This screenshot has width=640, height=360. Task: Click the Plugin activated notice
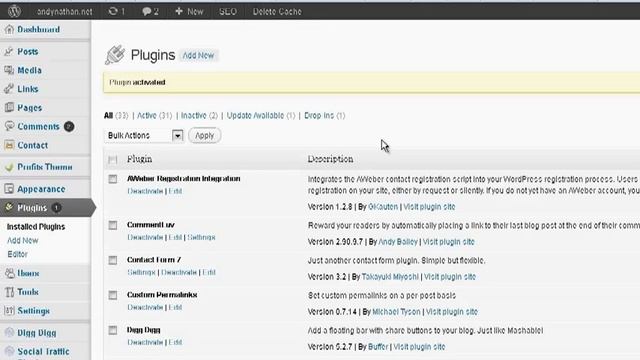point(371,82)
